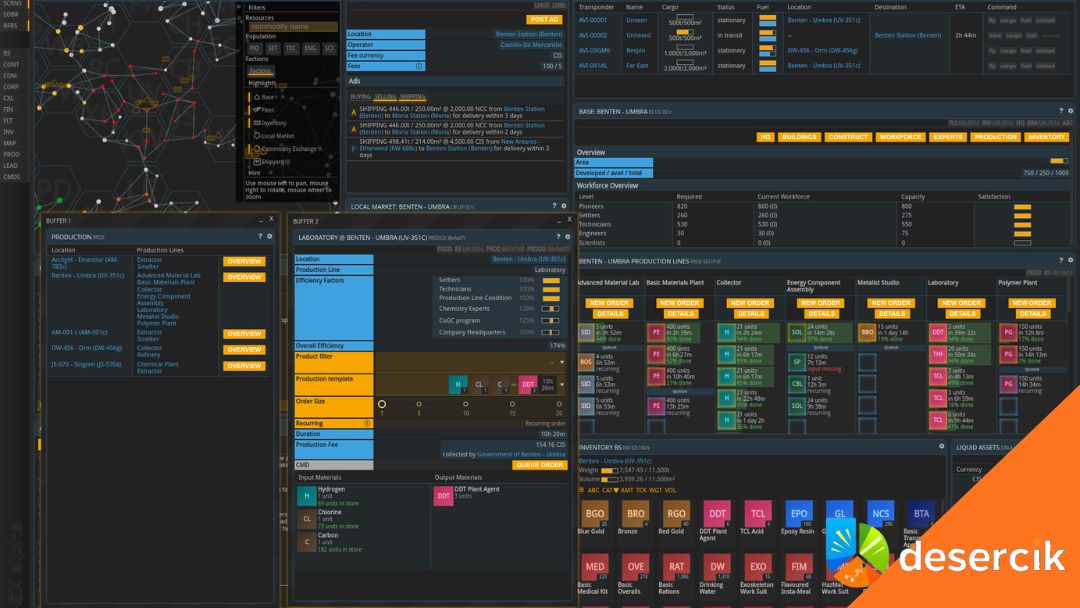Click the Recurring info icon

point(367,423)
